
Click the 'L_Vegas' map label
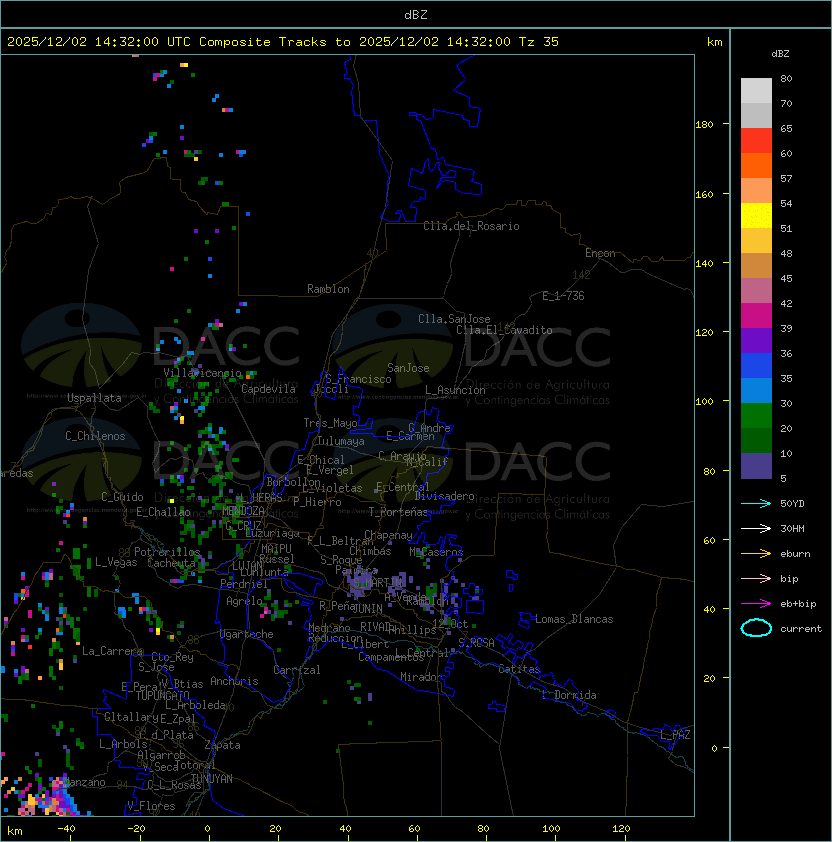[116, 562]
